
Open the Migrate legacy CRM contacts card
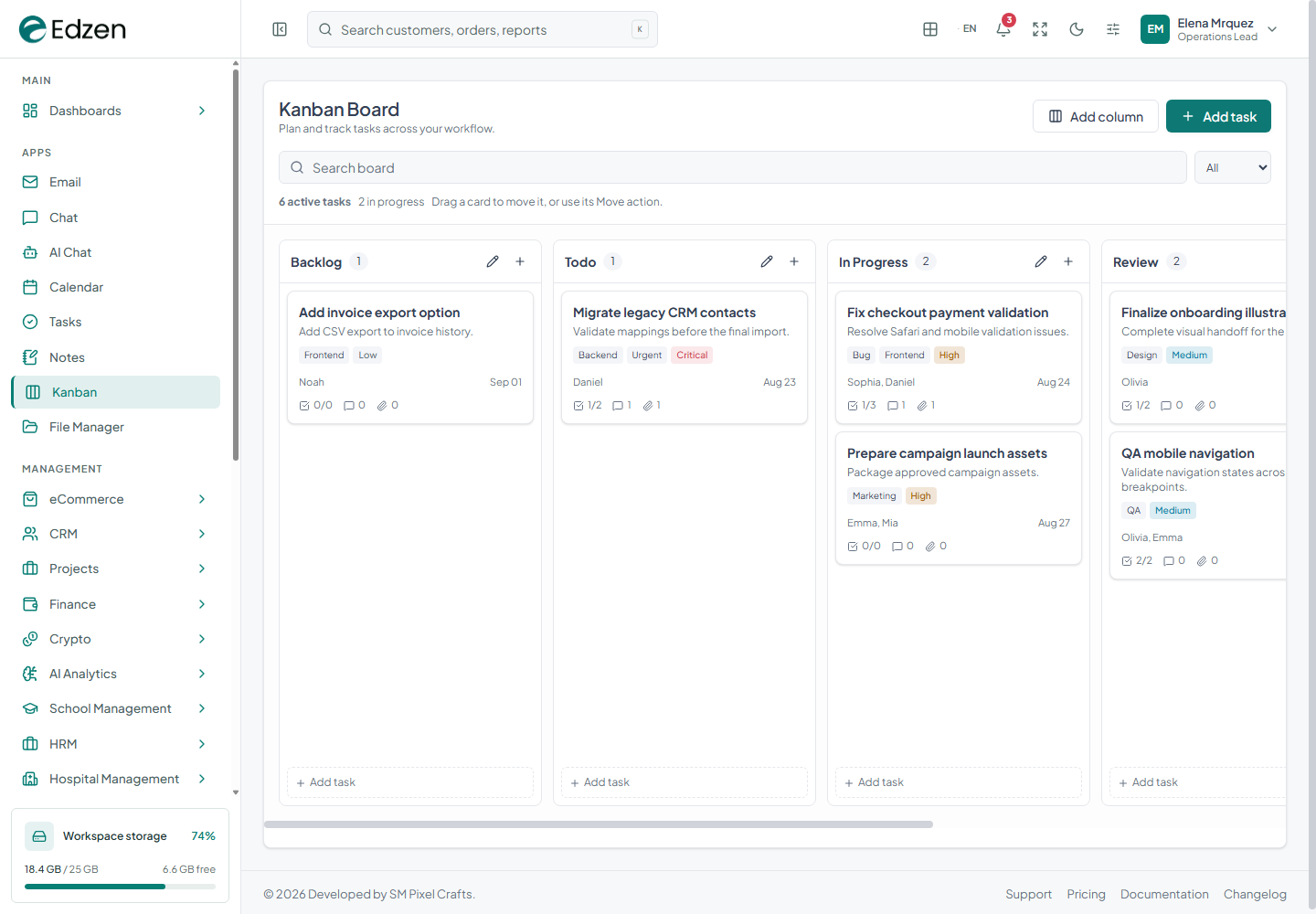(685, 357)
